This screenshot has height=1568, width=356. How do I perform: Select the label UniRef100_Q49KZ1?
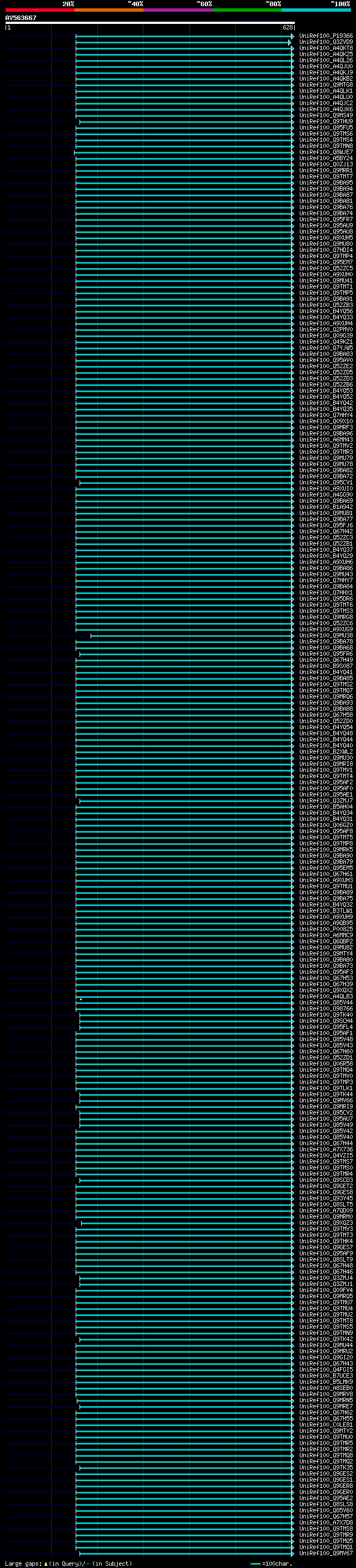tap(326, 342)
